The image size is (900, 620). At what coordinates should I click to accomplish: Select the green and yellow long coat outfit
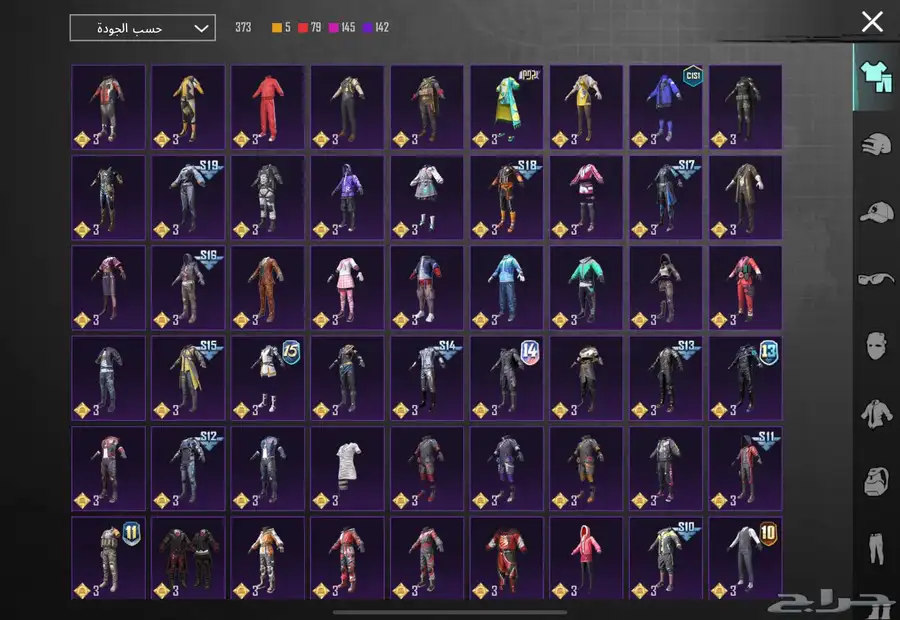pyautogui.click(x=506, y=107)
